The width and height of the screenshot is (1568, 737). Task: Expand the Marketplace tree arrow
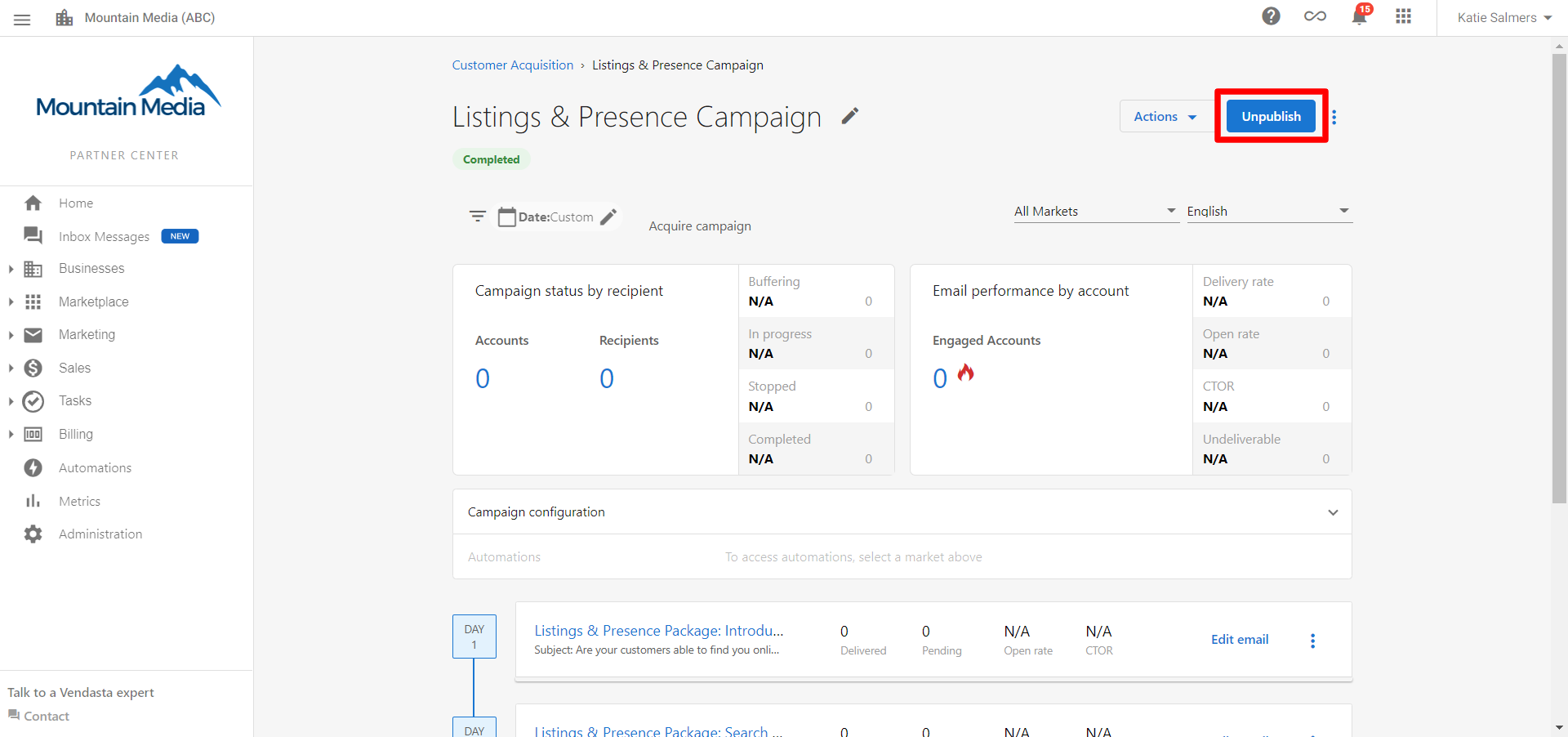(x=11, y=302)
